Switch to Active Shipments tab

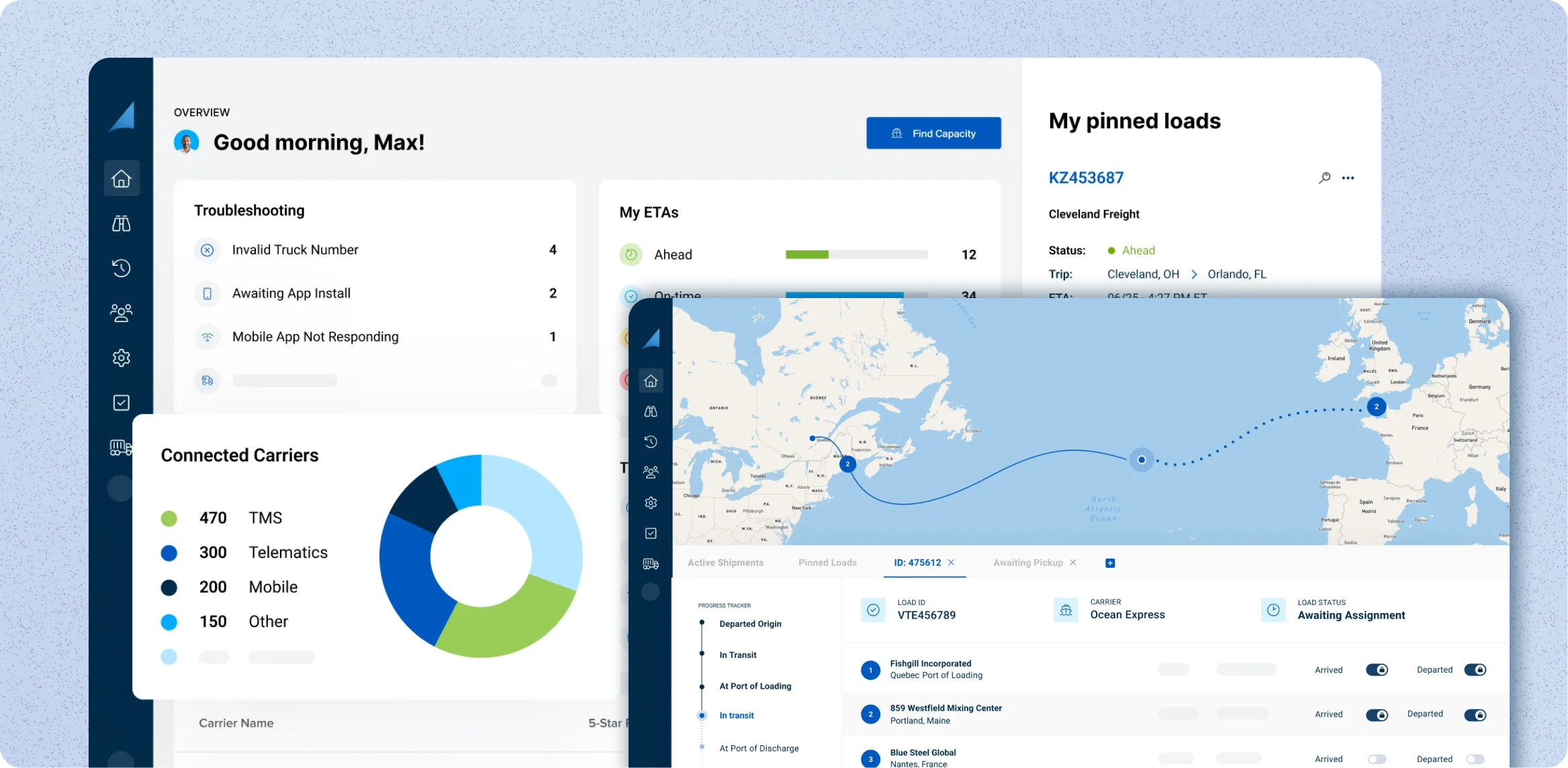[x=725, y=563]
